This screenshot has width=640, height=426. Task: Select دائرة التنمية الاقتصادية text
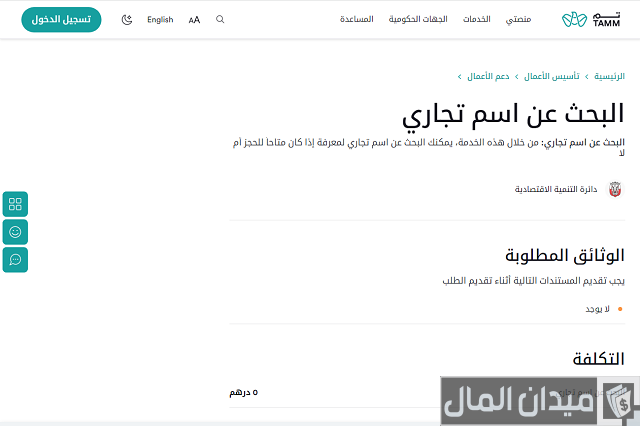tap(556, 189)
